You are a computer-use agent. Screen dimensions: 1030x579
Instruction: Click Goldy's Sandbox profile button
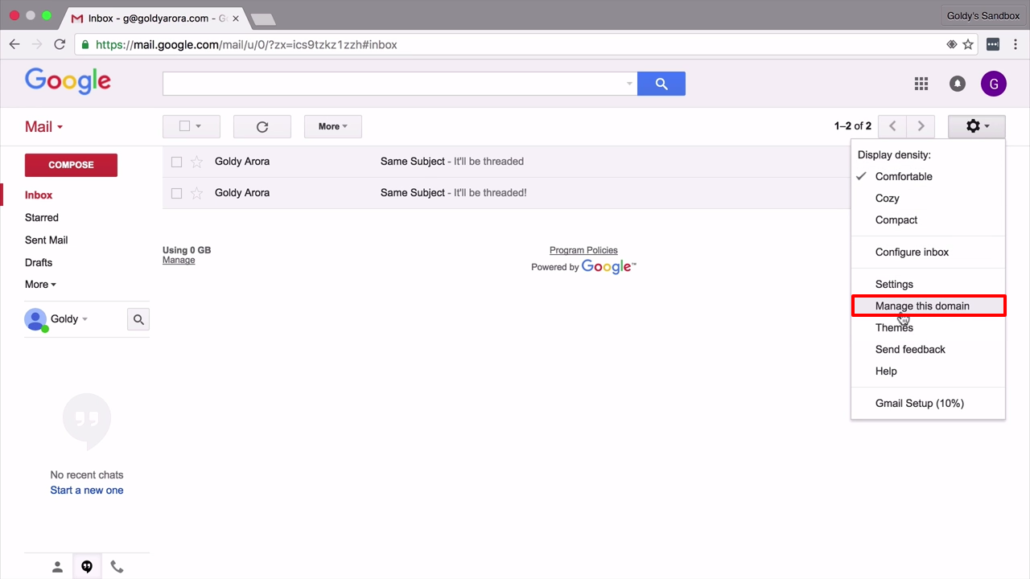[983, 15]
